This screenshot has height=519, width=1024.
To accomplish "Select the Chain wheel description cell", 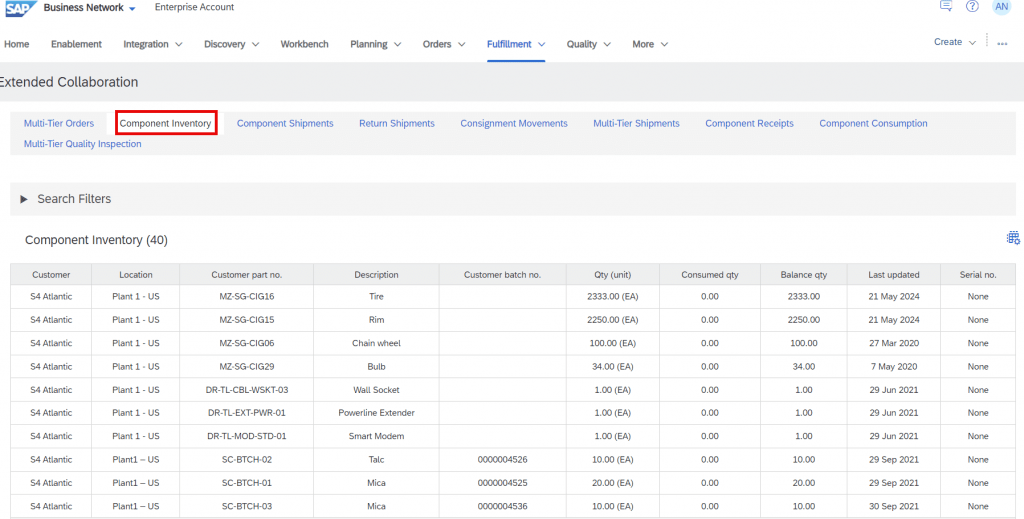I will tap(376, 343).
